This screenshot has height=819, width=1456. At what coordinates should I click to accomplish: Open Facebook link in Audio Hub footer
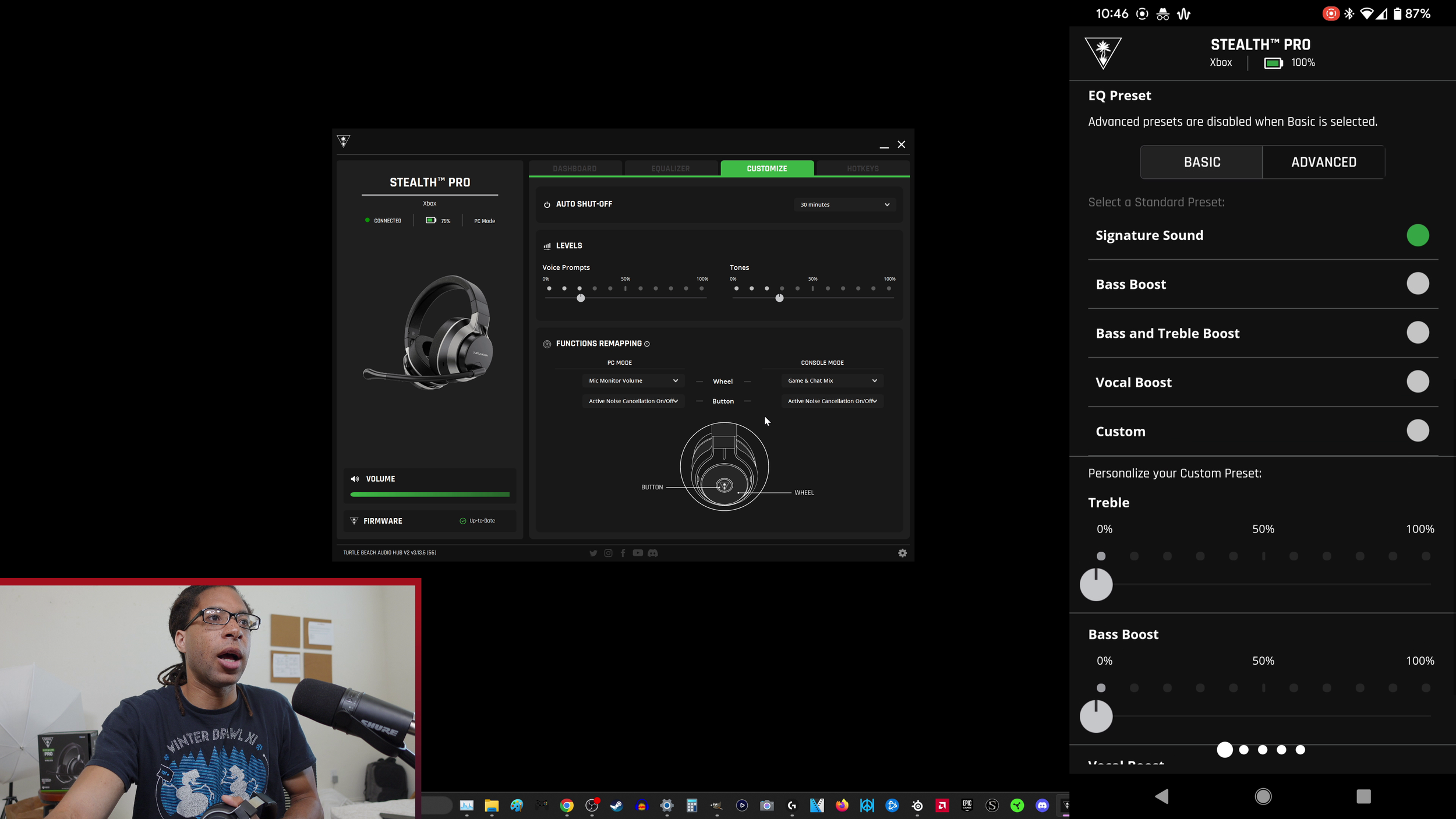[623, 553]
